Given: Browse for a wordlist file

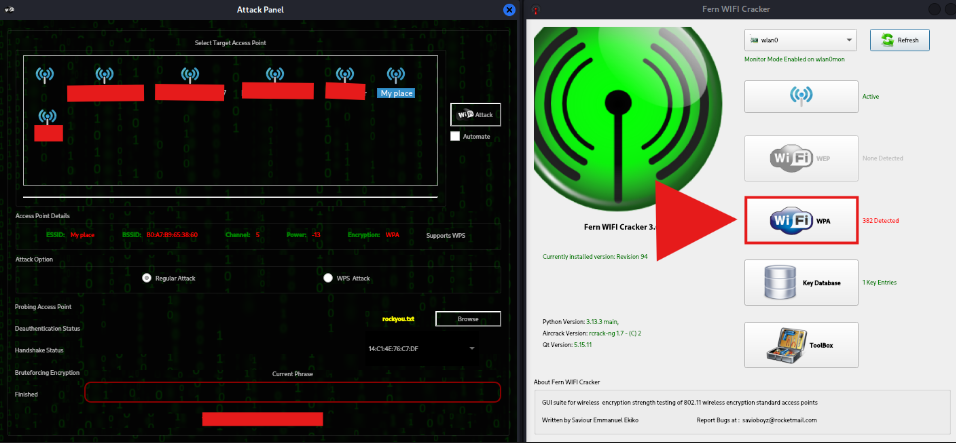Looking at the screenshot, I should tap(468, 319).
